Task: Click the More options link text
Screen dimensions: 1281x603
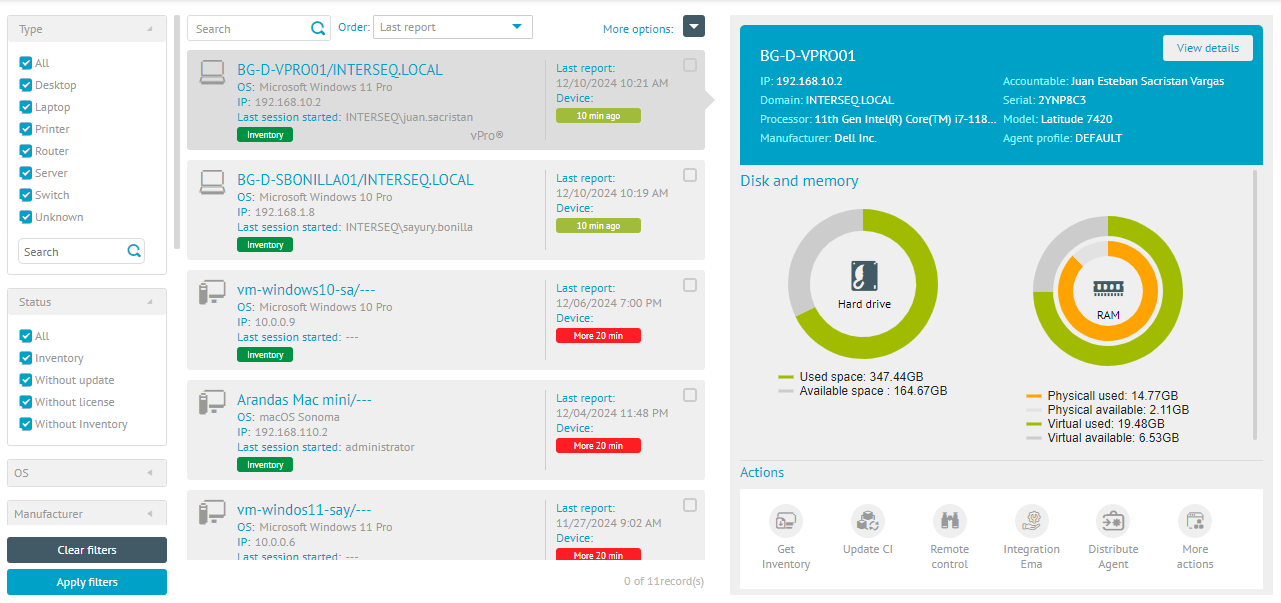Action: point(638,29)
